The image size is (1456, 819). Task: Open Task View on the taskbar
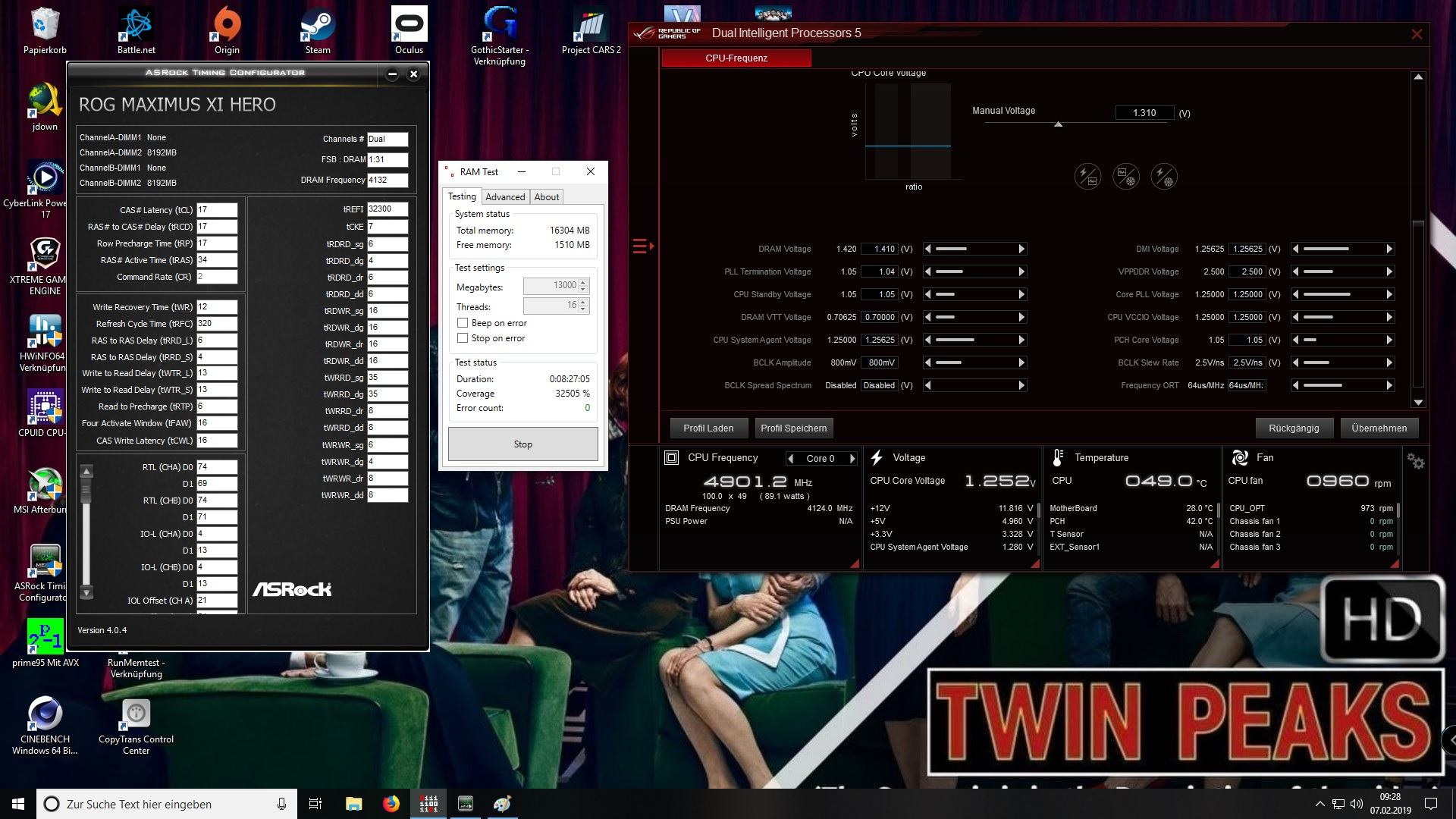click(315, 804)
